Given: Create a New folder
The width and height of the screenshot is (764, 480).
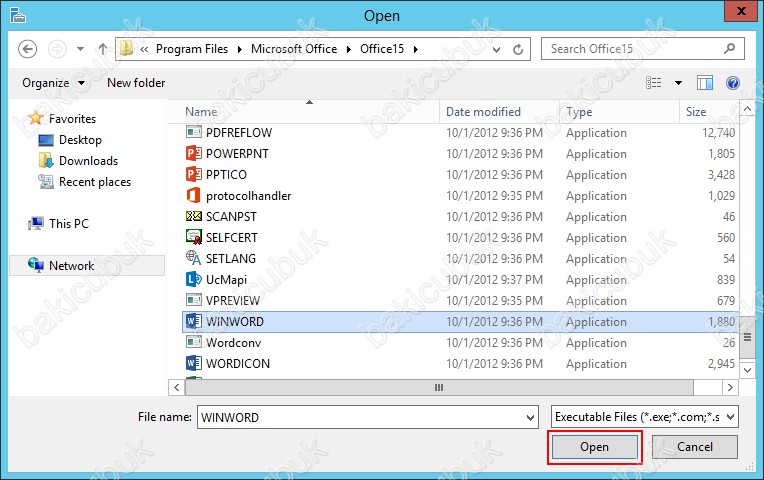Looking at the screenshot, I should click(x=136, y=83).
